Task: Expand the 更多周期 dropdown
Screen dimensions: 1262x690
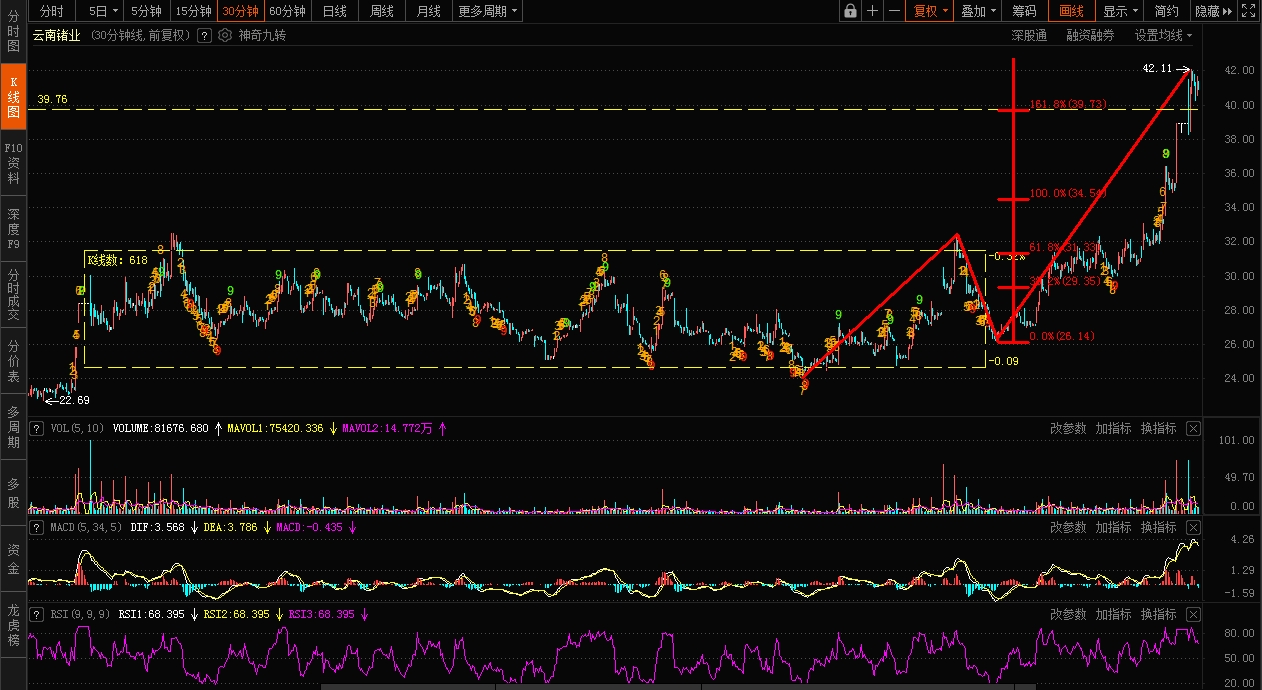Action: pyautogui.click(x=488, y=11)
